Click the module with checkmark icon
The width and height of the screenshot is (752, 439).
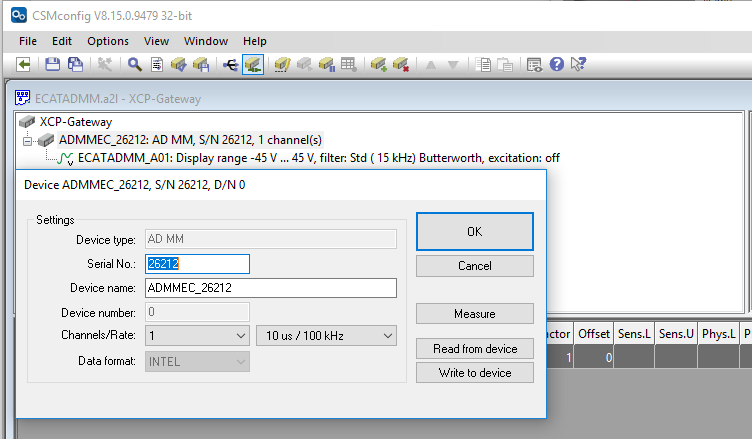coord(178,64)
